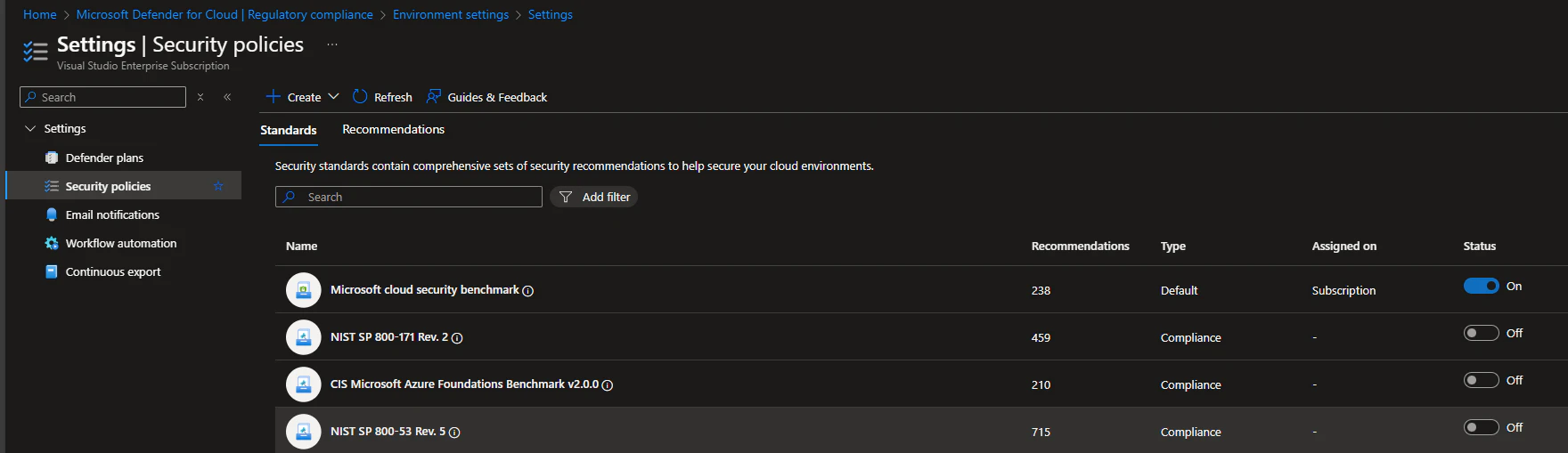Select the Standards tab
The height and width of the screenshot is (453, 1568).
[288, 130]
